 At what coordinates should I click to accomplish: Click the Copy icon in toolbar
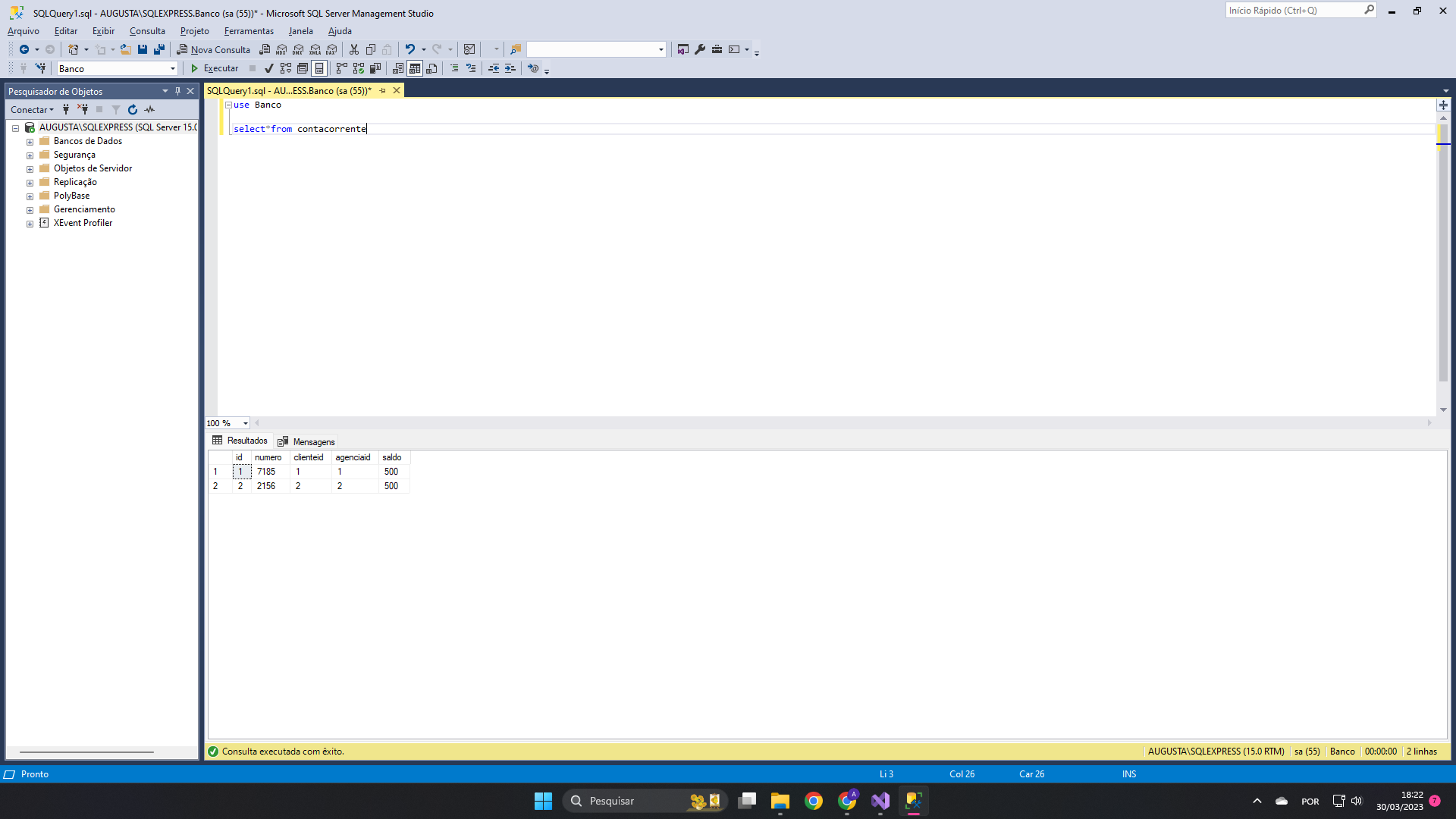click(371, 49)
